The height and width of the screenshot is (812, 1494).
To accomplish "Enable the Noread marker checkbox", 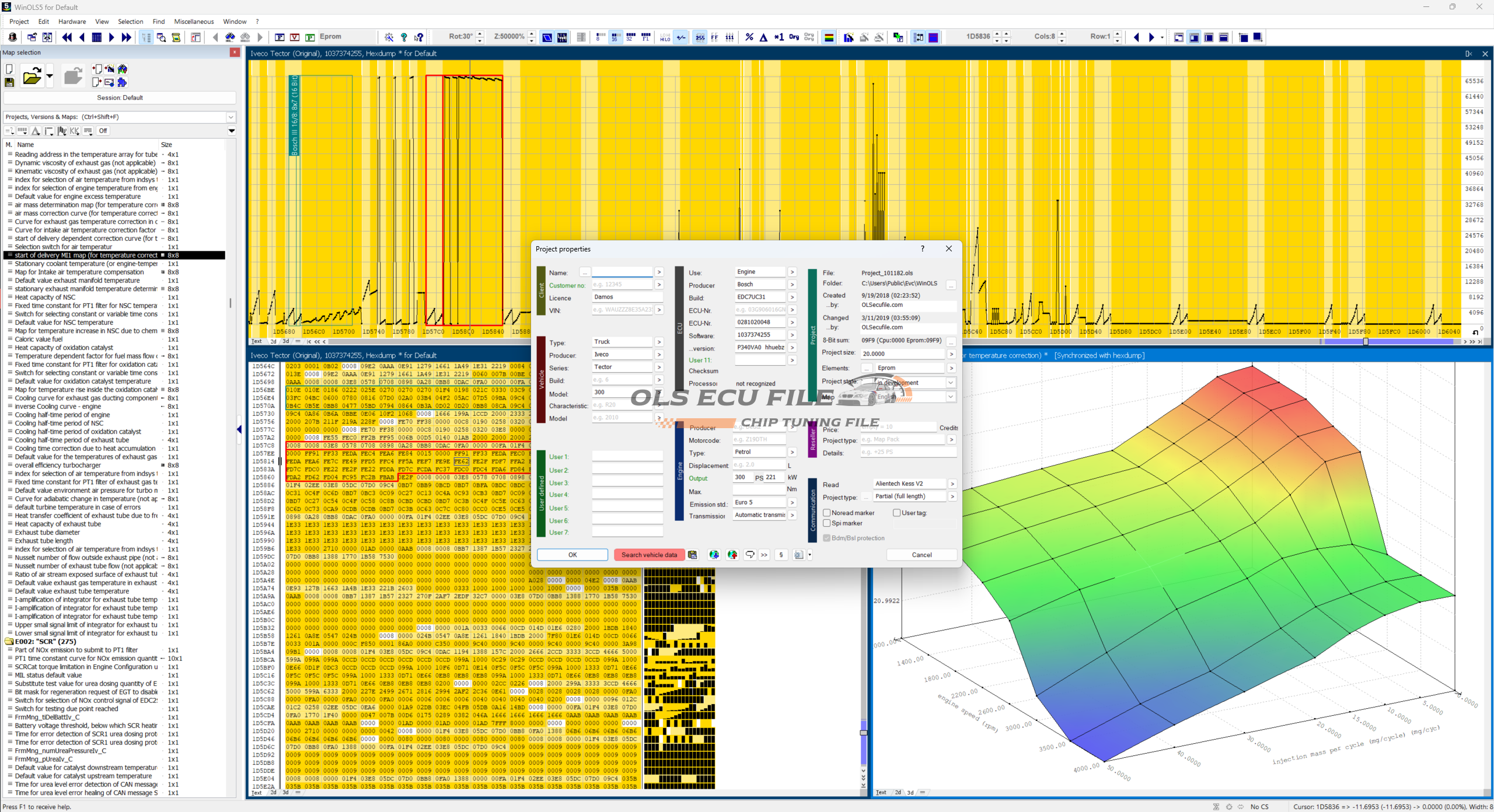I will (x=827, y=513).
